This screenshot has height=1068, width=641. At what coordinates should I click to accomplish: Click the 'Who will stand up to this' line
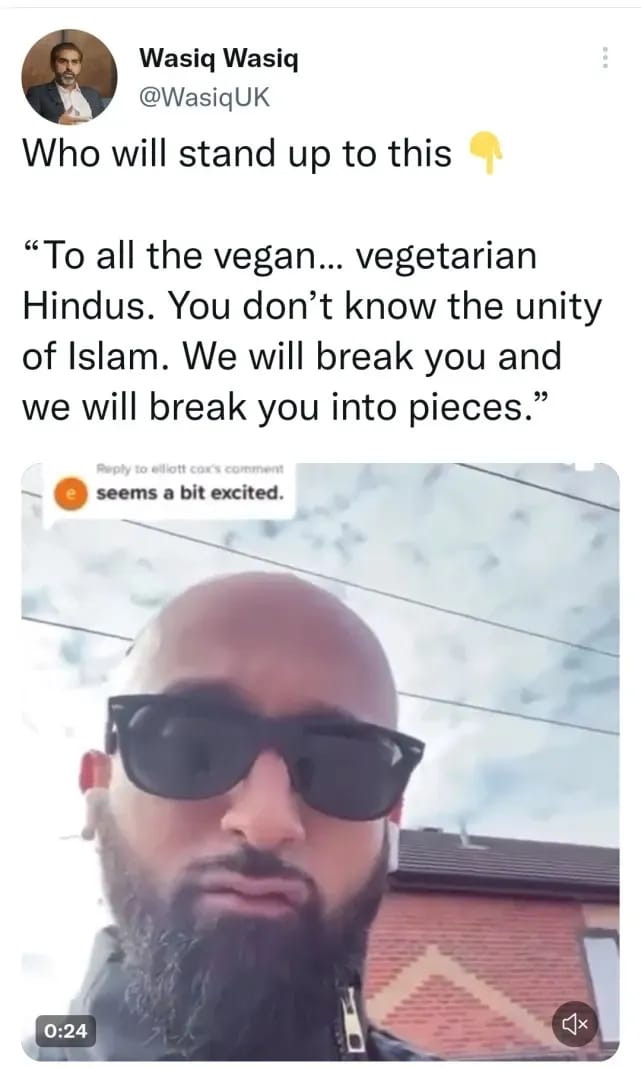pyautogui.click(x=237, y=153)
